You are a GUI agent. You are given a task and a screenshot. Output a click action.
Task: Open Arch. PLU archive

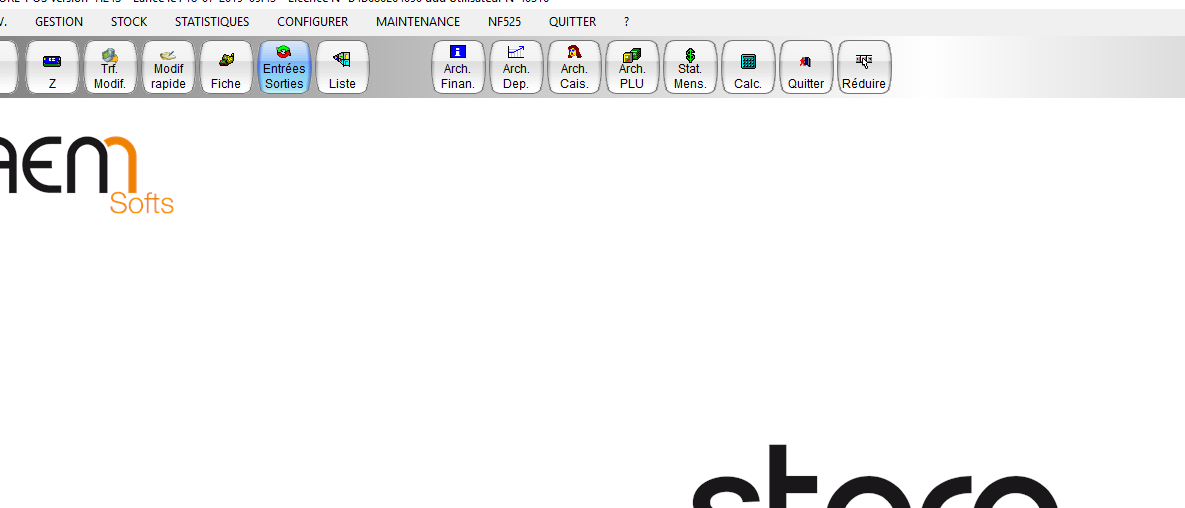click(632, 68)
